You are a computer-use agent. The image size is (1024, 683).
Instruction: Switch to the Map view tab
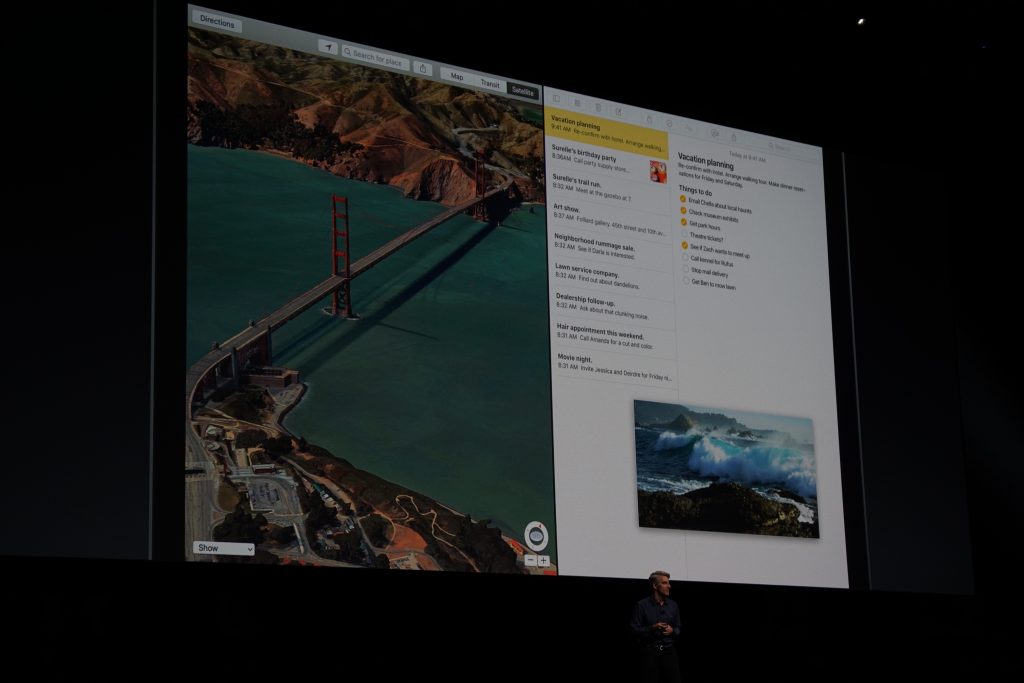point(456,76)
